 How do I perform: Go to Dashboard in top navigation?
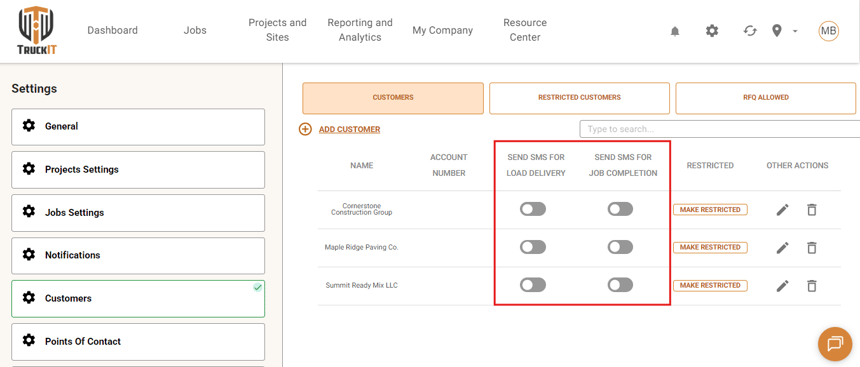pos(112,30)
